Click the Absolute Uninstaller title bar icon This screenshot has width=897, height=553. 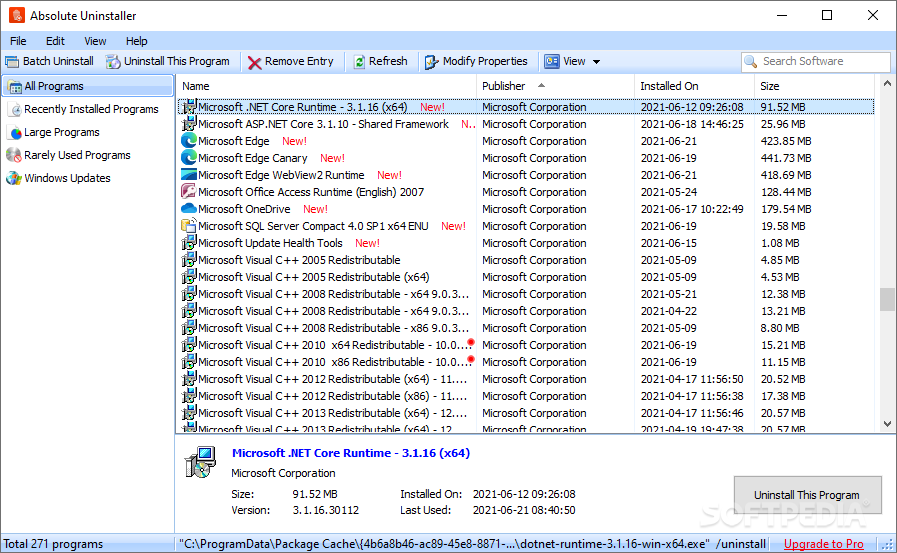(x=17, y=15)
